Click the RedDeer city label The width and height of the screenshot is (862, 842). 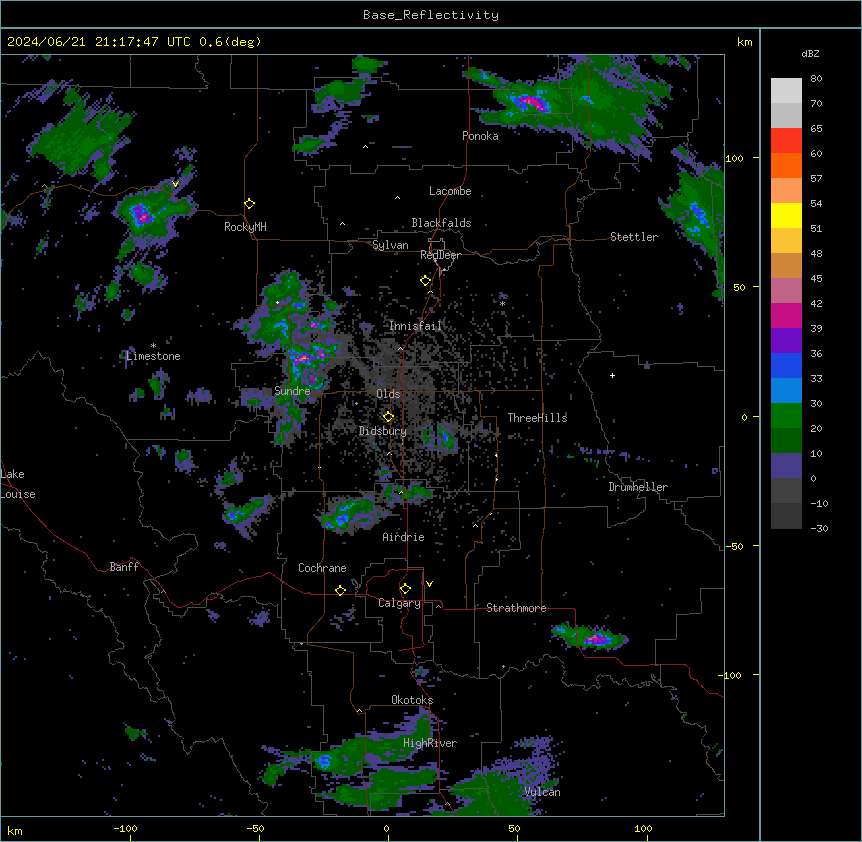click(x=440, y=255)
